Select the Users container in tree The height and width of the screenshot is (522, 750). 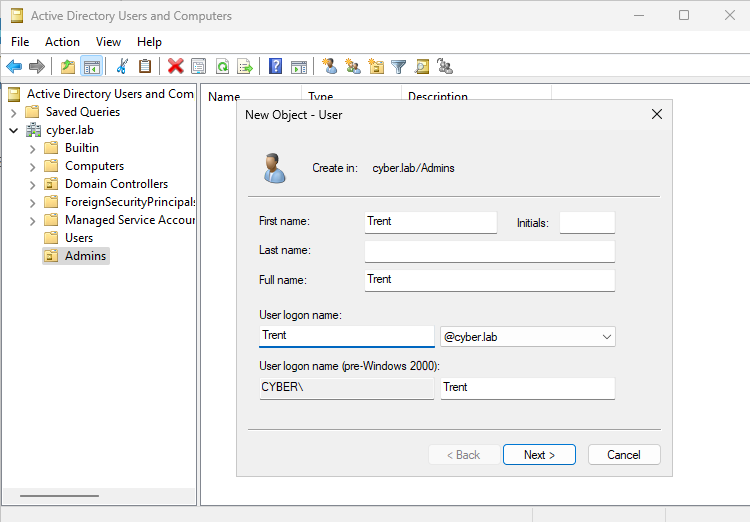tap(78, 238)
